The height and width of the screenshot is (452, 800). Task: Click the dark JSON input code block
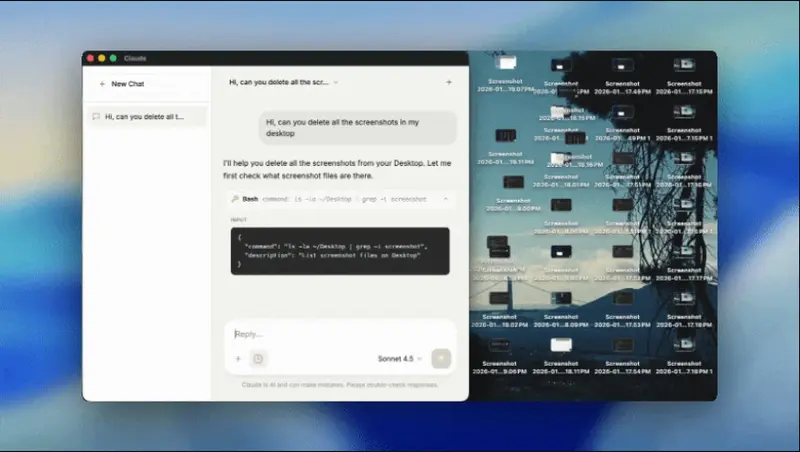click(x=339, y=251)
